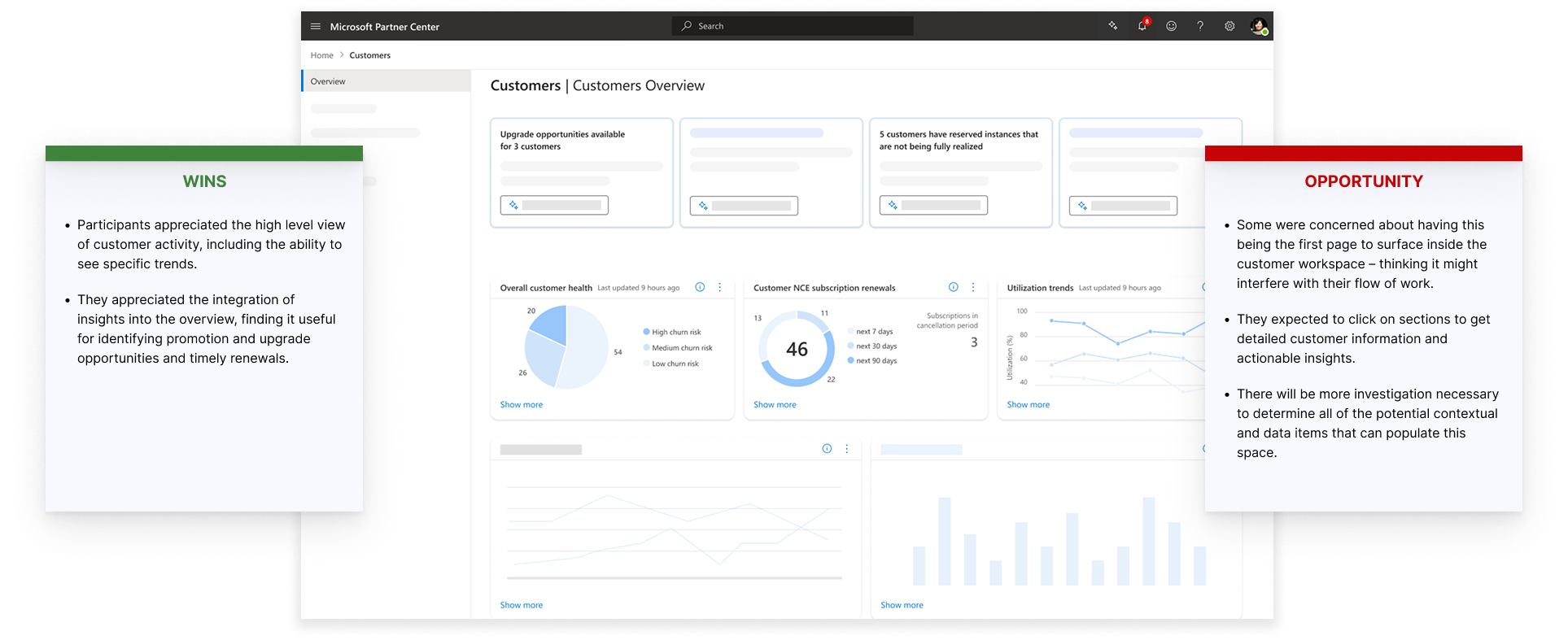This screenshot has height=640, width=1568.
Task: Open more options for NCE subscription renewals
Action: pyautogui.click(x=973, y=287)
